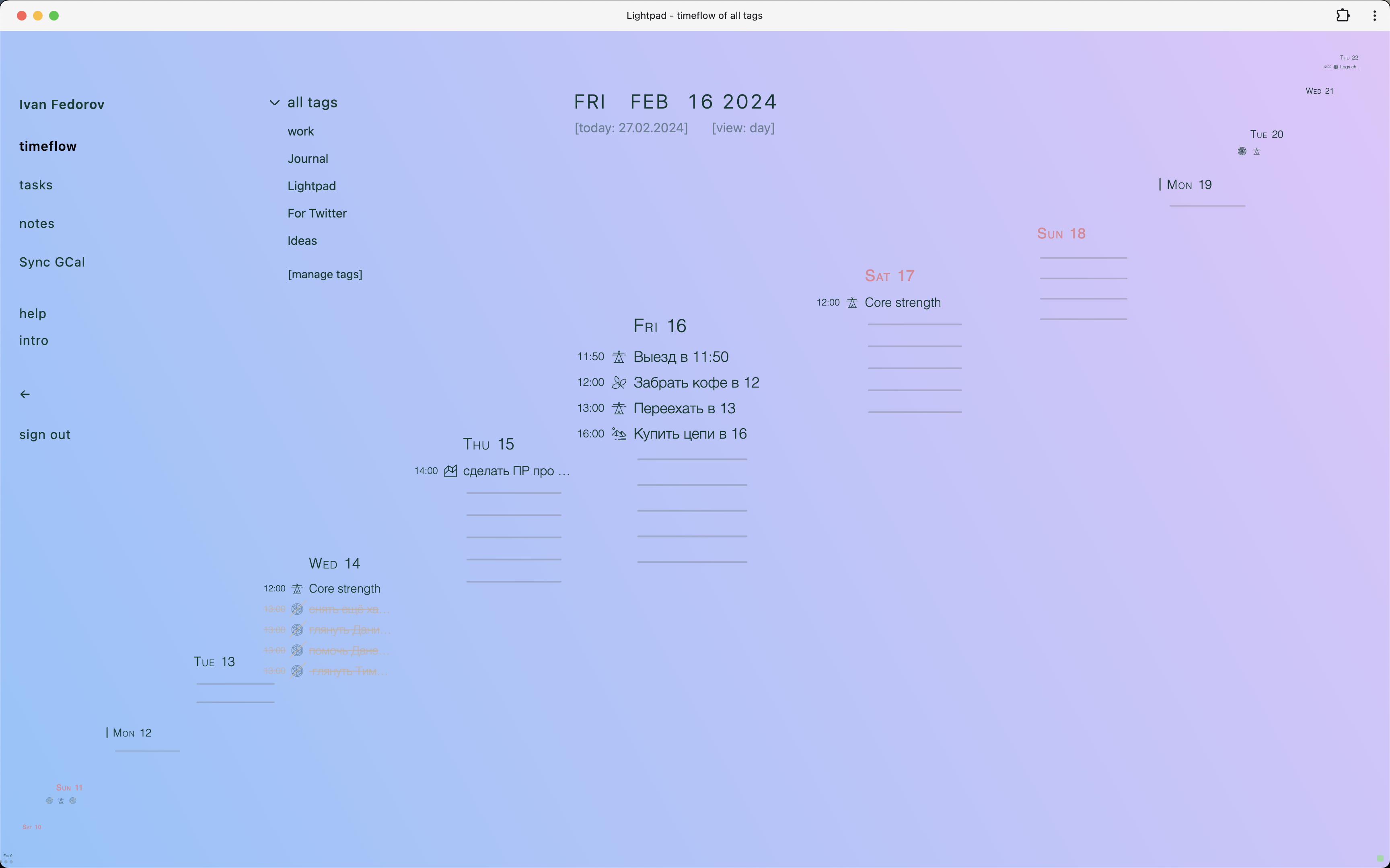This screenshot has width=1390, height=868.
Task: Switch view mode via [view: day]
Action: [x=743, y=128]
